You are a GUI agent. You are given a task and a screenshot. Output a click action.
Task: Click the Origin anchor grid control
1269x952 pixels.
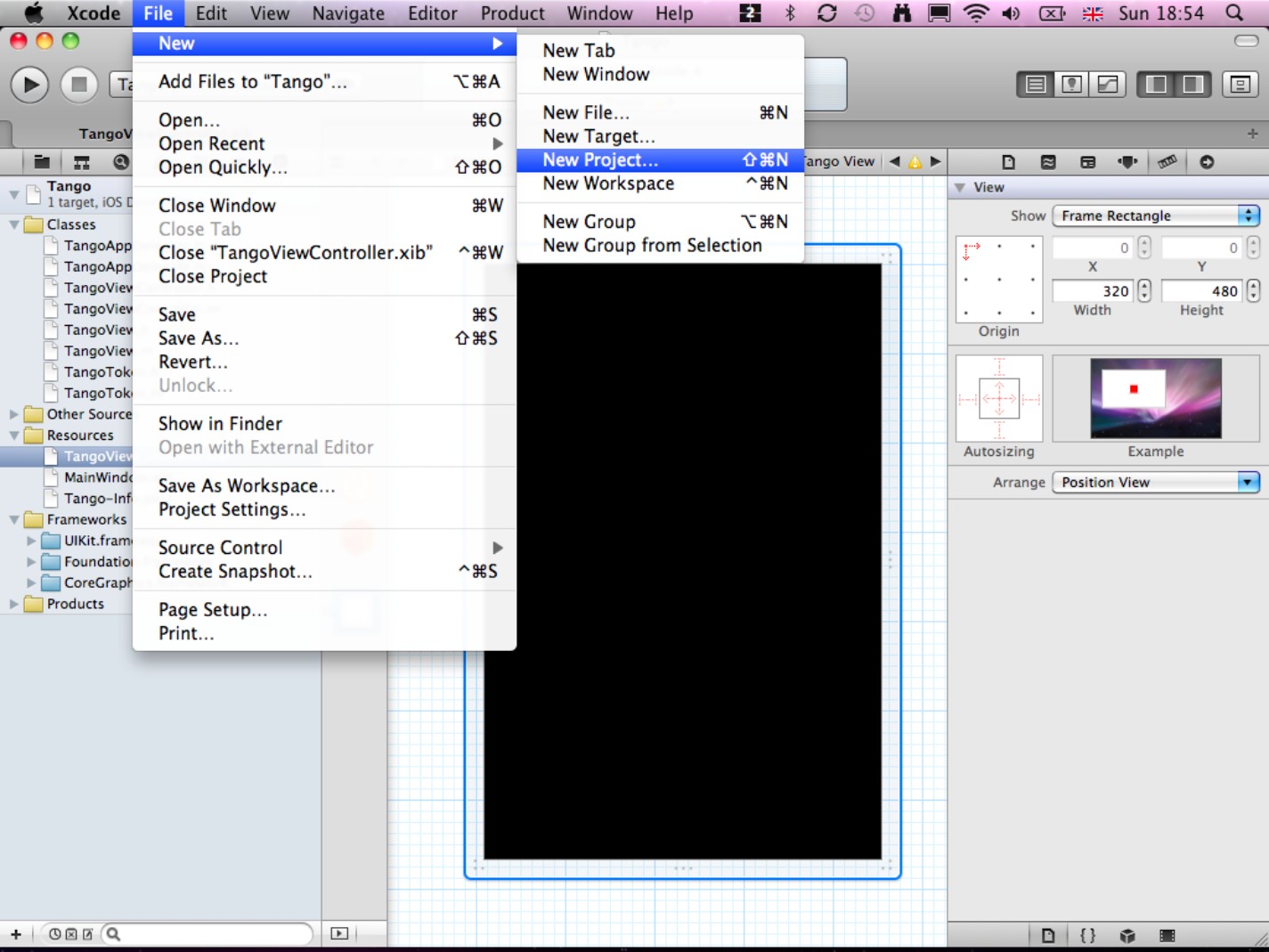[x=999, y=279]
